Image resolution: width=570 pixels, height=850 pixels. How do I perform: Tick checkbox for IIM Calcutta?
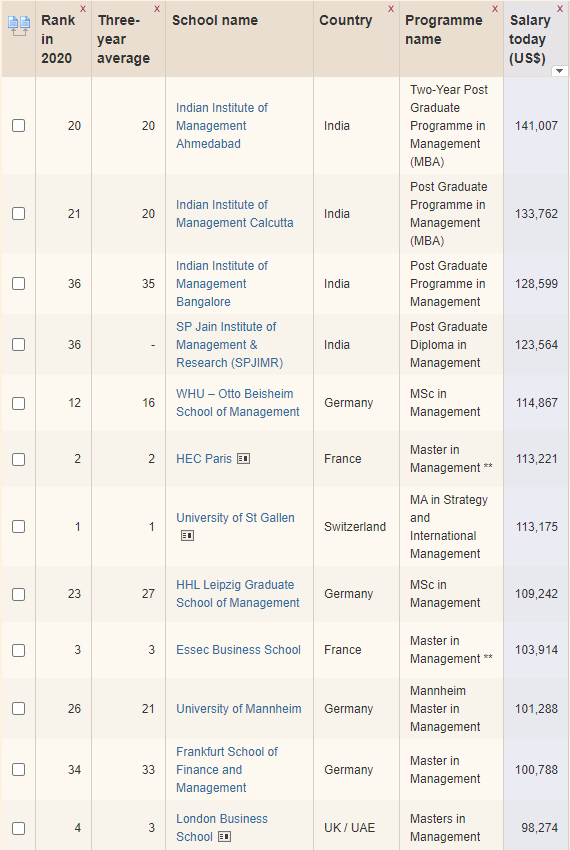pyautogui.click(x=18, y=214)
